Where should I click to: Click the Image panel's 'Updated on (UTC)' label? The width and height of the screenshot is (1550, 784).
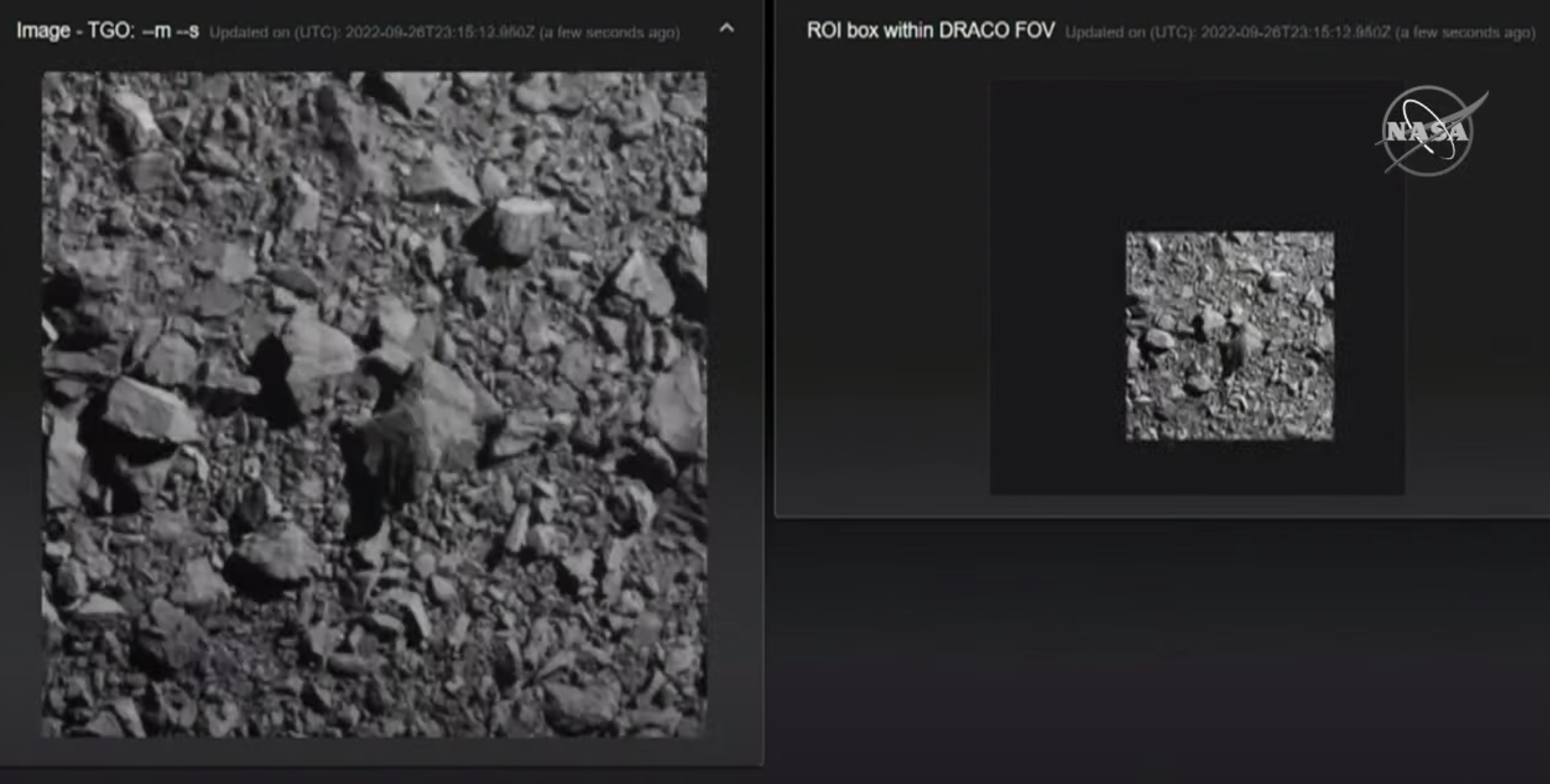coord(275,33)
